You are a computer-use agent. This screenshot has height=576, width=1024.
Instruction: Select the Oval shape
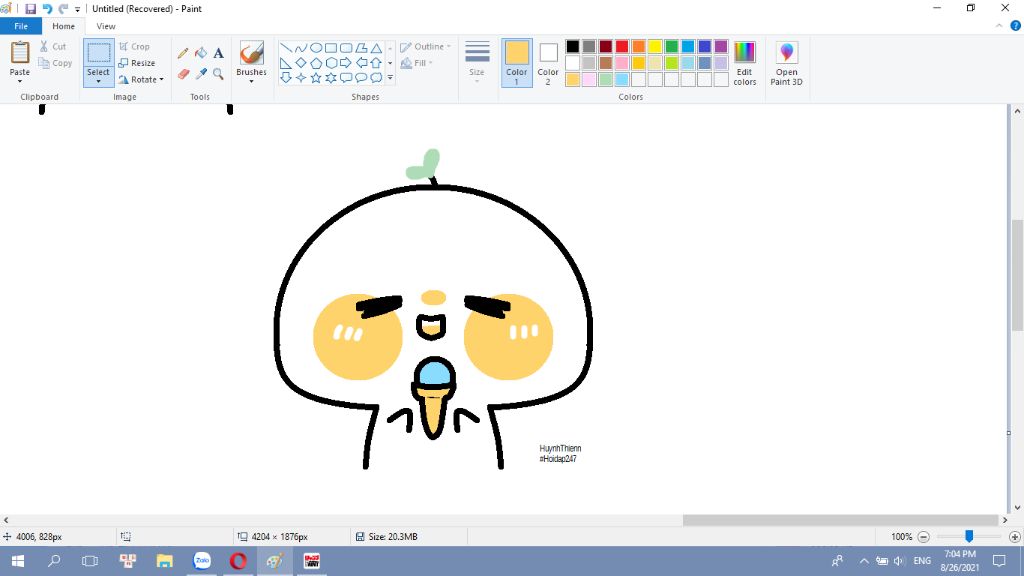pyautogui.click(x=315, y=48)
